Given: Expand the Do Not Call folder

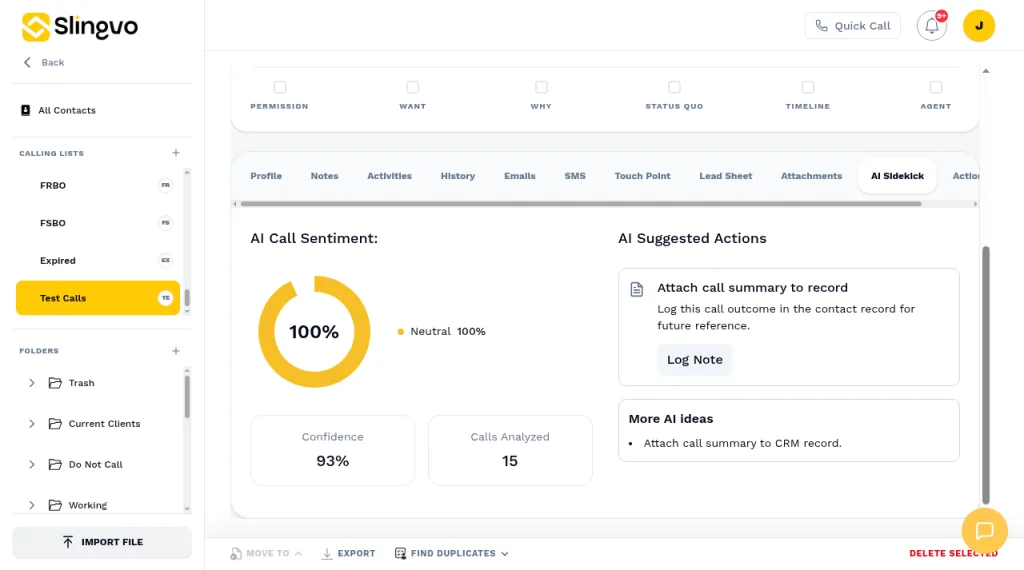Looking at the screenshot, I should [x=31, y=464].
